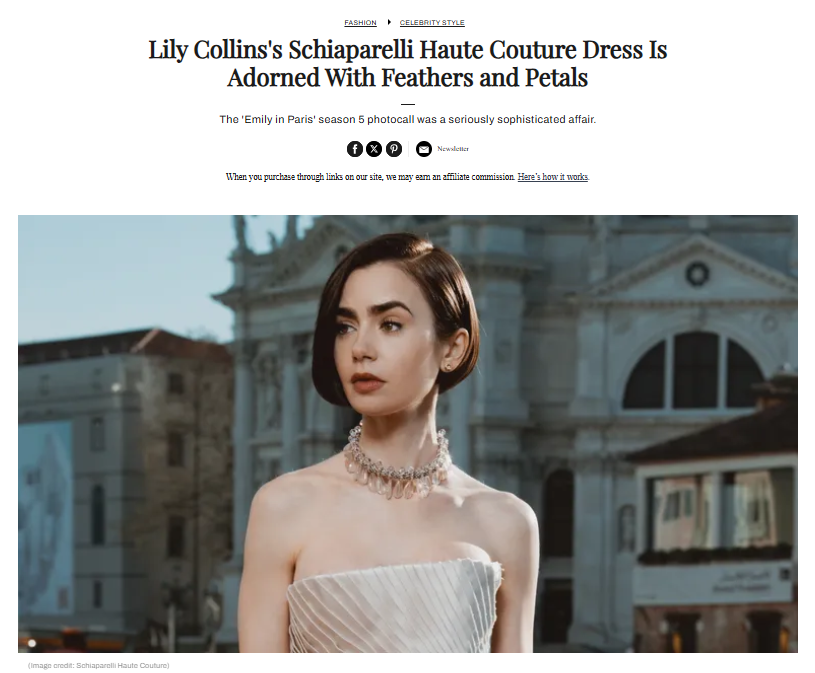Open the hero photo of Lily Collins
Viewport: 815px width, 673px height.
click(408, 434)
